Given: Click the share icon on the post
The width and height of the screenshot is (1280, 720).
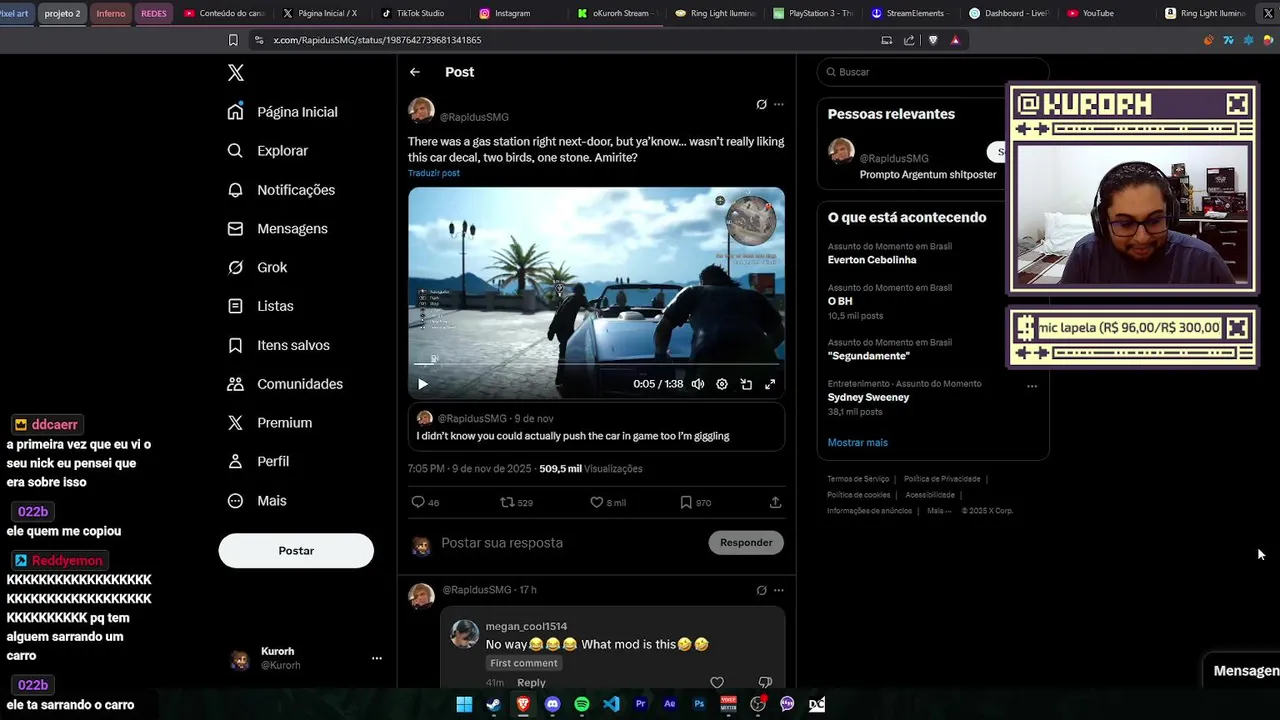Looking at the screenshot, I should click(775, 502).
